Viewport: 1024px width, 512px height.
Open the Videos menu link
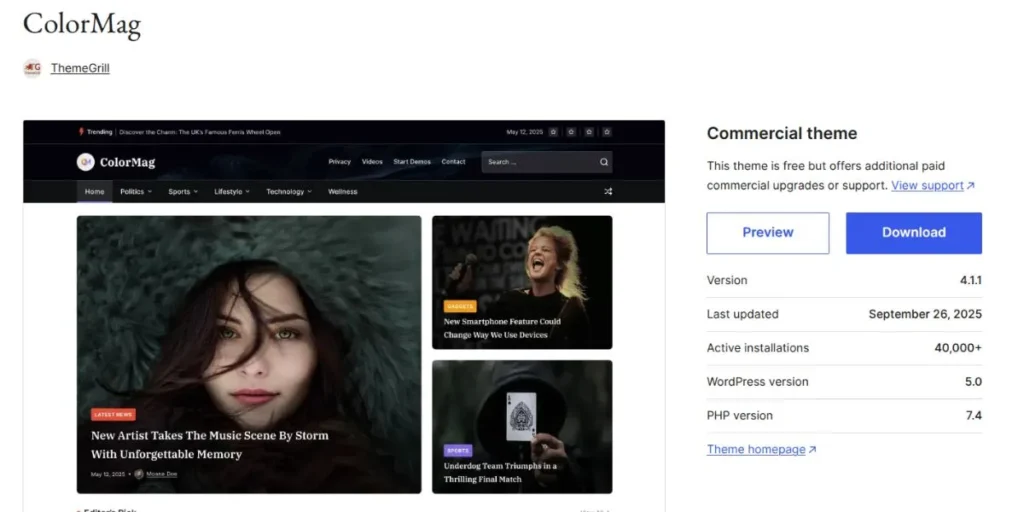point(372,162)
